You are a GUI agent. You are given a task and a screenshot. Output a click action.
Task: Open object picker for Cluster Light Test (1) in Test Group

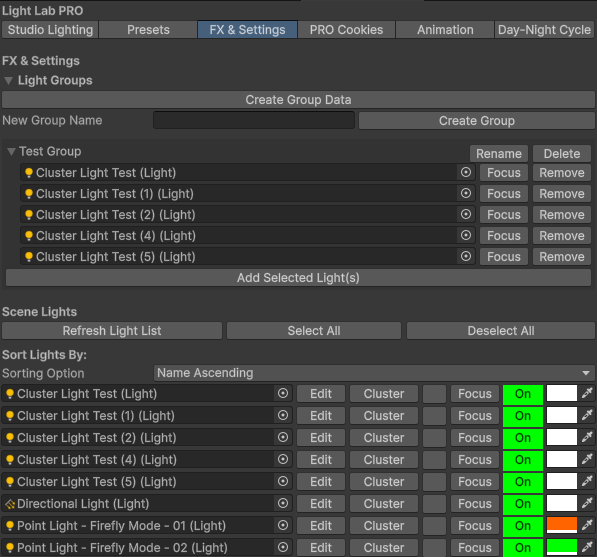pos(466,193)
